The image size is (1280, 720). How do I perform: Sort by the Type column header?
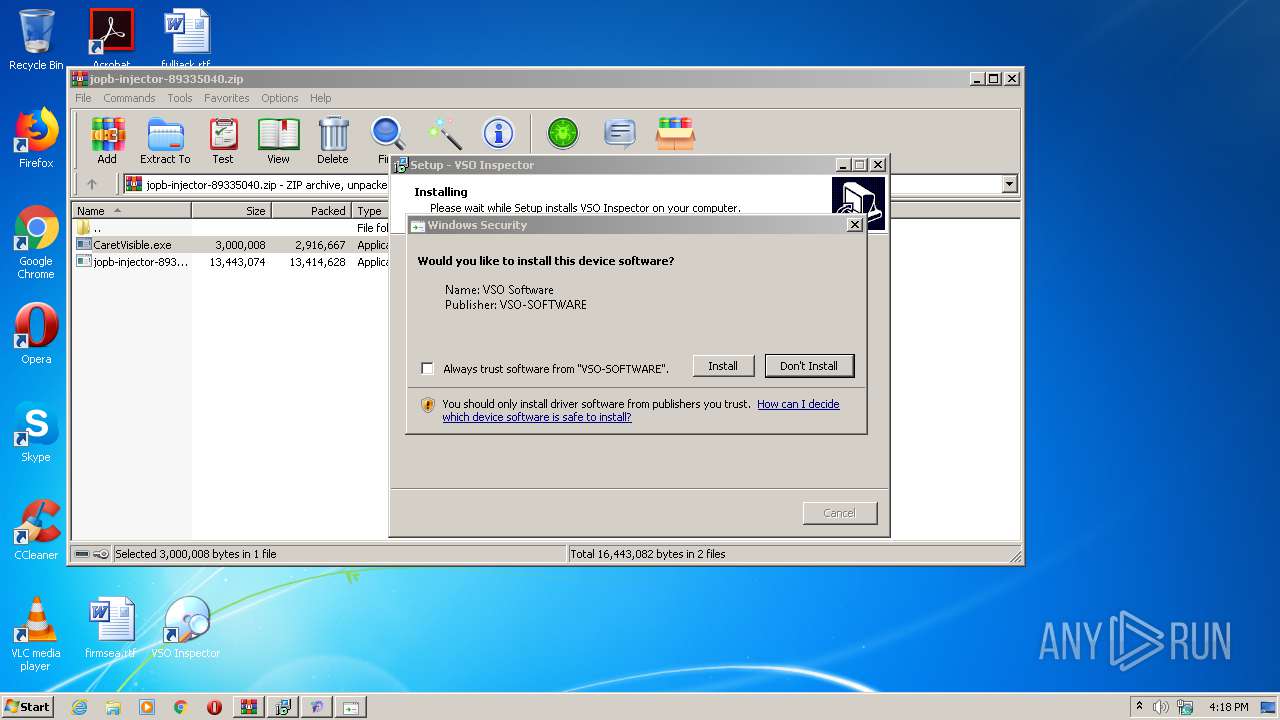click(x=370, y=211)
